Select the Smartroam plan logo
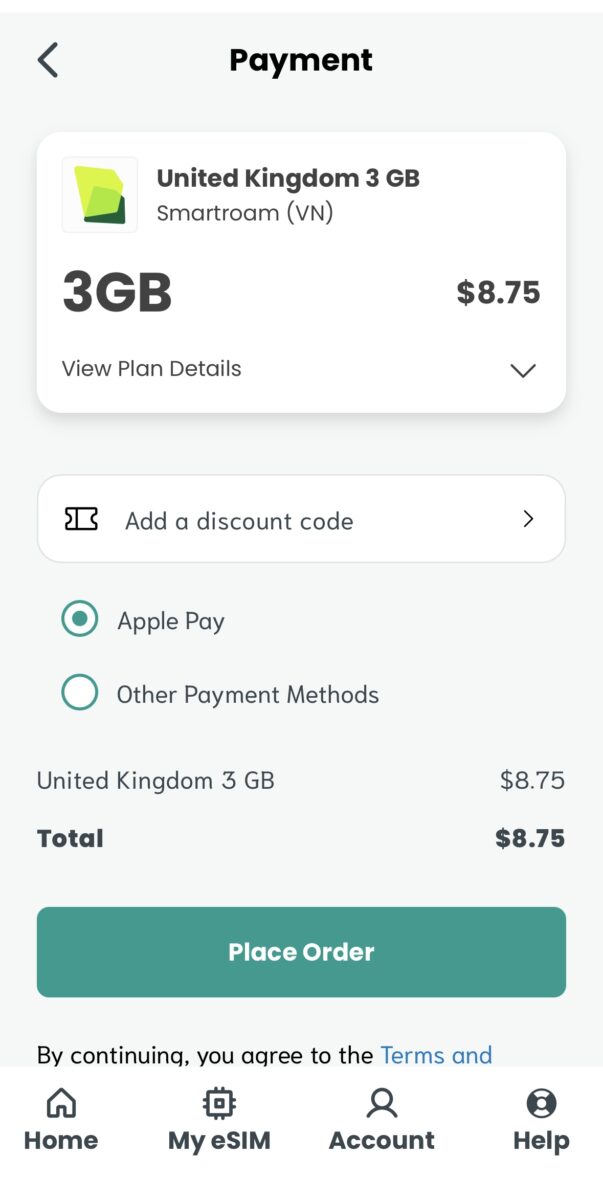 click(99, 196)
